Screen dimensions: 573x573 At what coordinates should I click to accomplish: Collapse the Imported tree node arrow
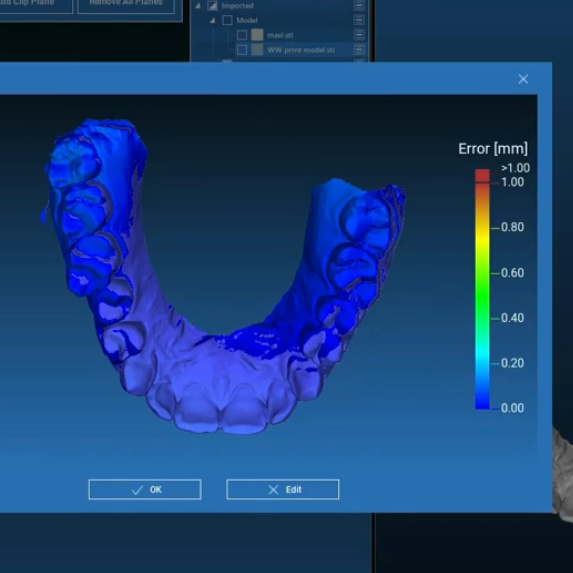[198, 6]
